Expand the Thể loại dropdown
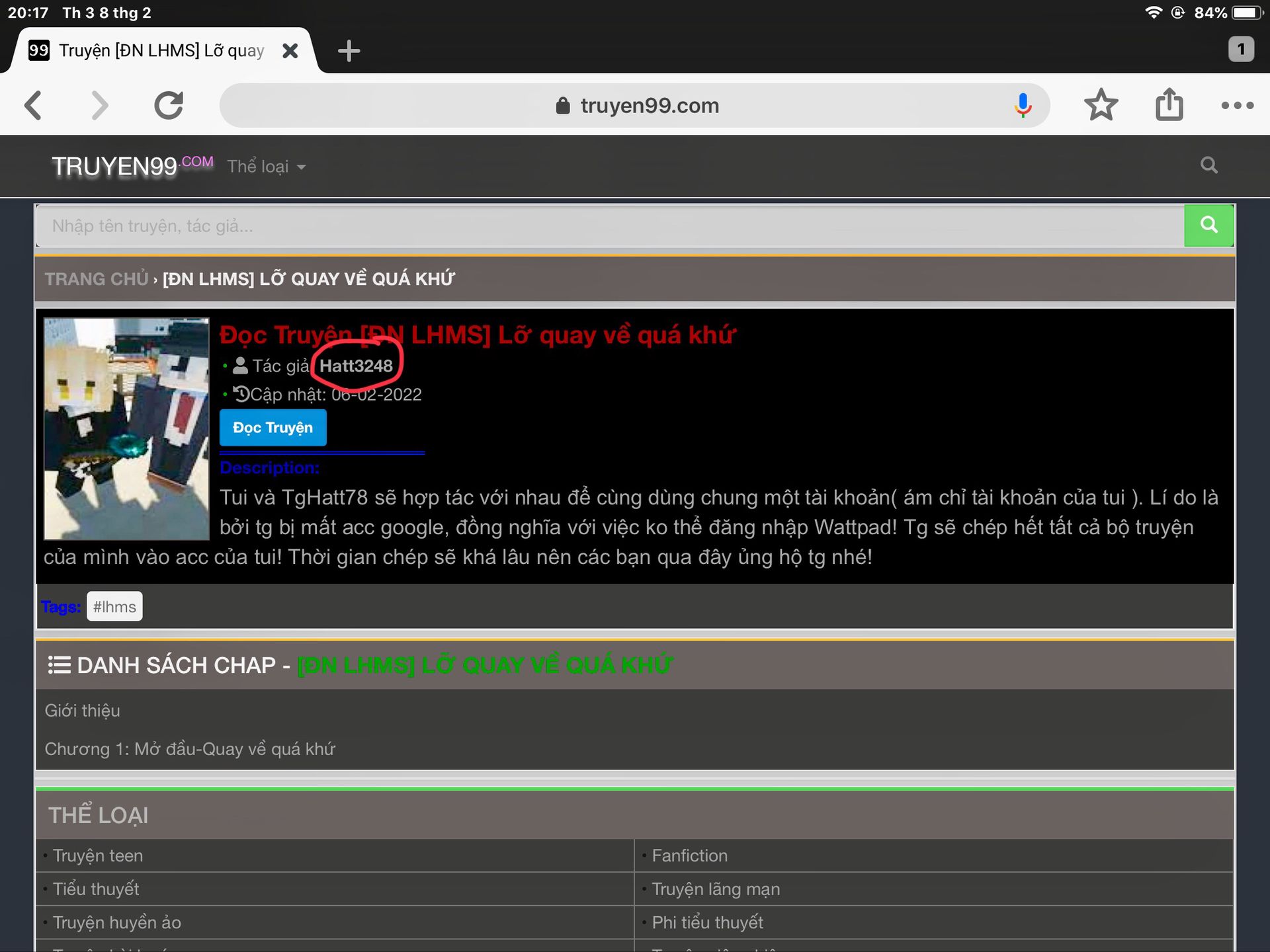The height and width of the screenshot is (952, 1270). [x=266, y=167]
